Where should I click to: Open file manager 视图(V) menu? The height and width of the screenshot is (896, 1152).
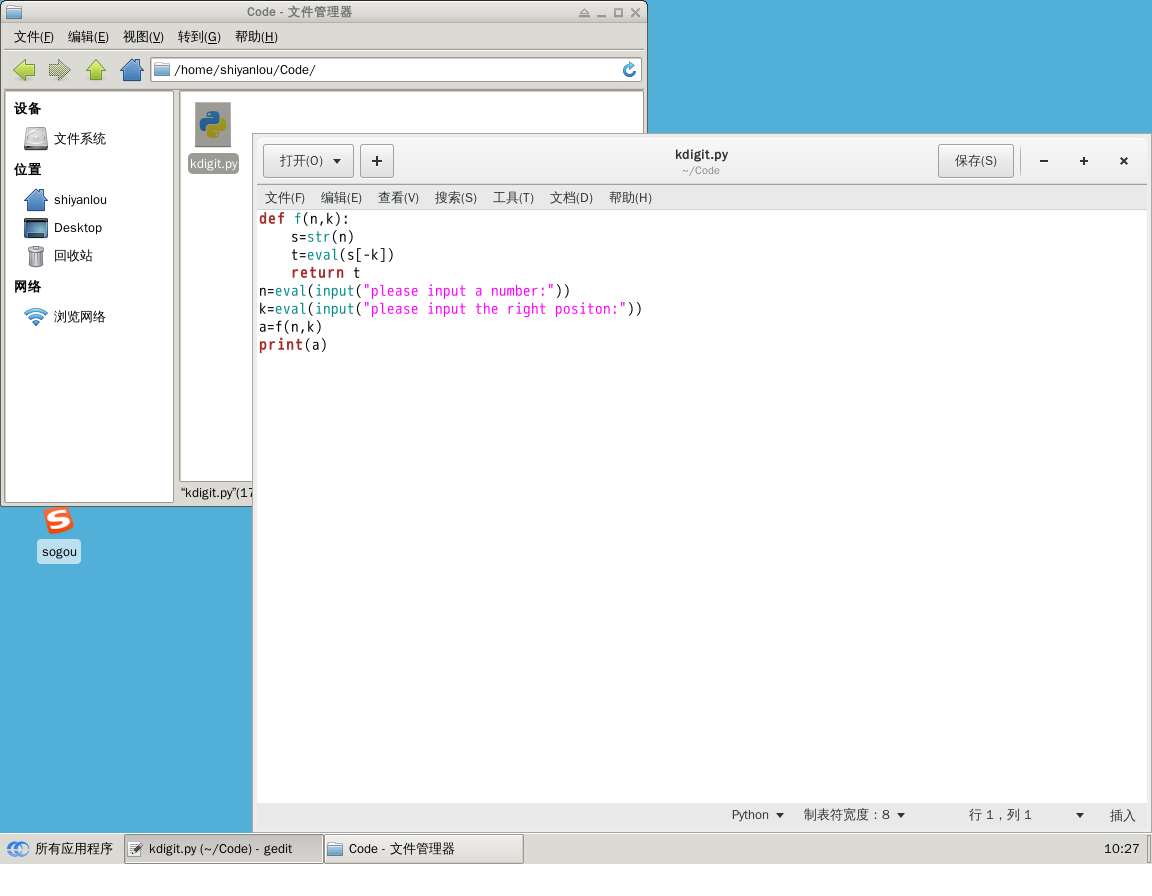143,37
